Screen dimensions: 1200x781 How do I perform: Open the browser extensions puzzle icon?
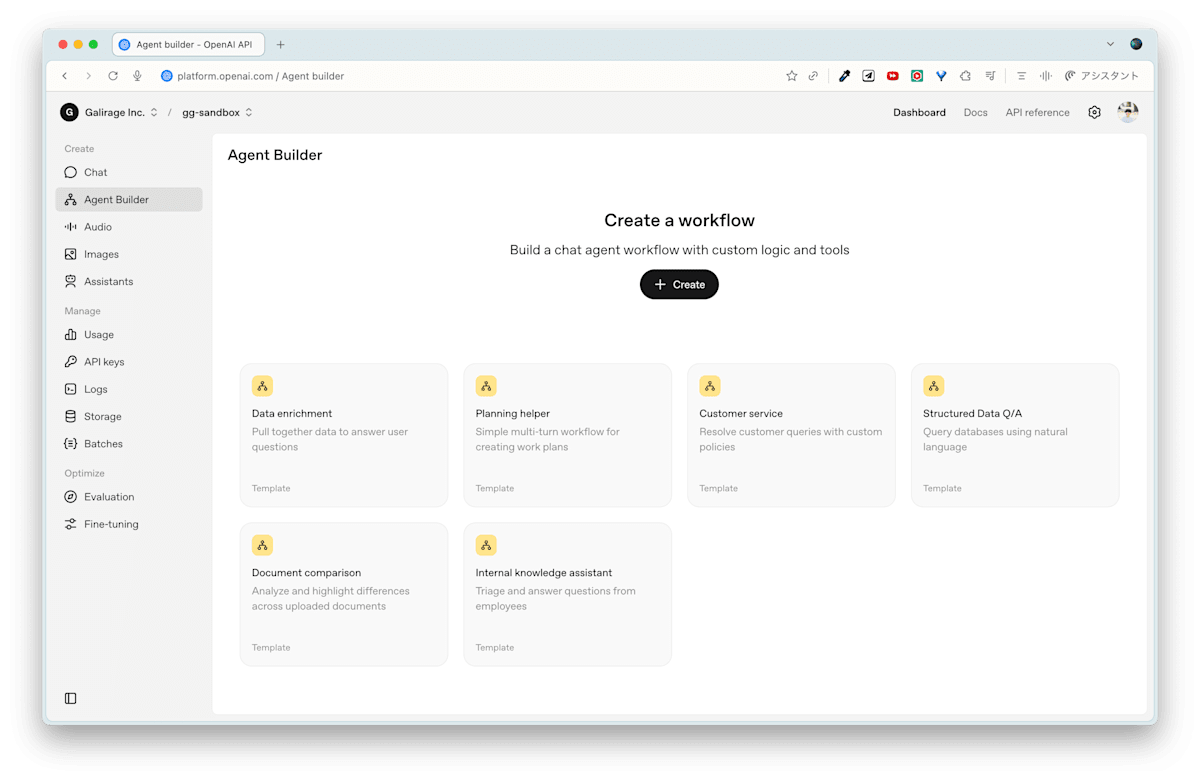(x=965, y=76)
